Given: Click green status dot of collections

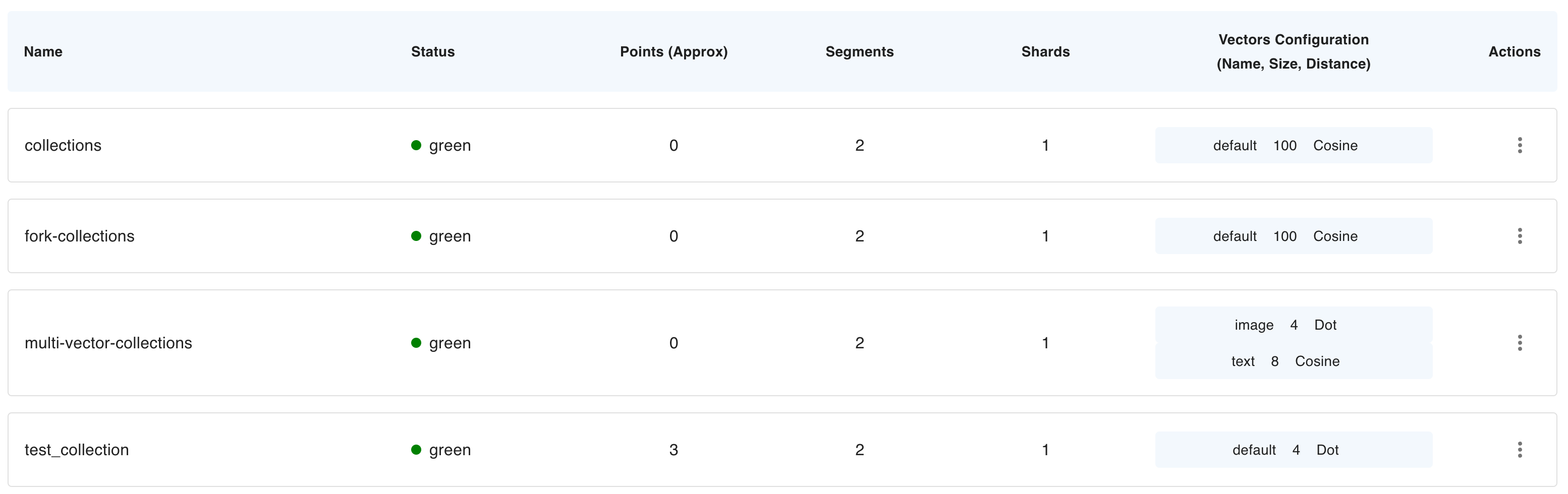Looking at the screenshot, I should click(416, 145).
